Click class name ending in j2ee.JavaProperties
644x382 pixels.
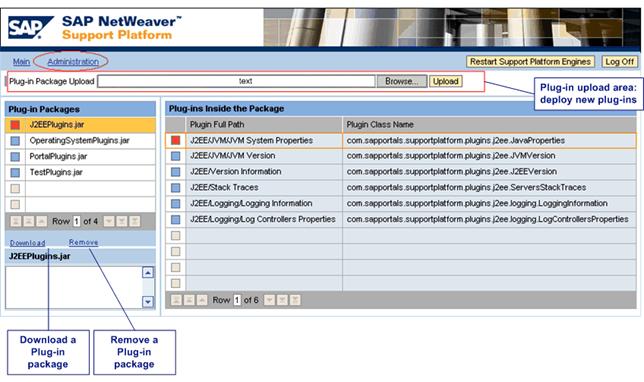click(x=455, y=140)
